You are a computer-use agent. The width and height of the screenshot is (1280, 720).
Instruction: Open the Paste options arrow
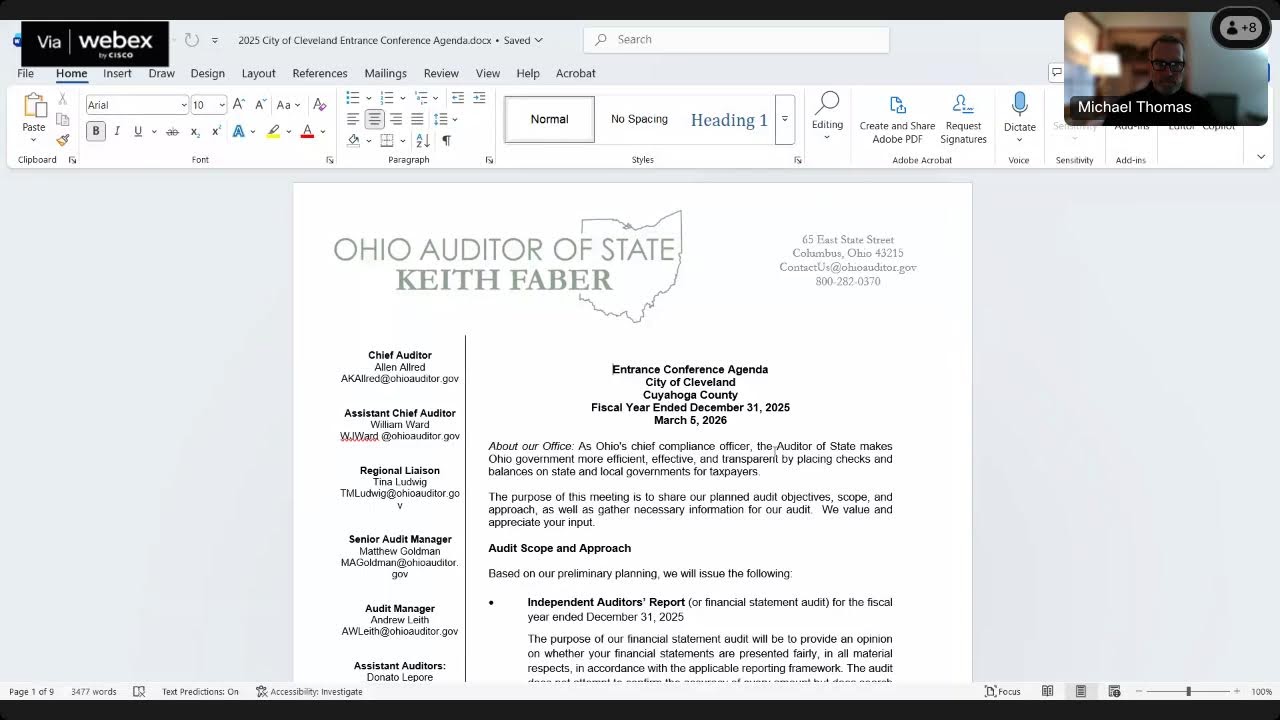pyautogui.click(x=34, y=140)
